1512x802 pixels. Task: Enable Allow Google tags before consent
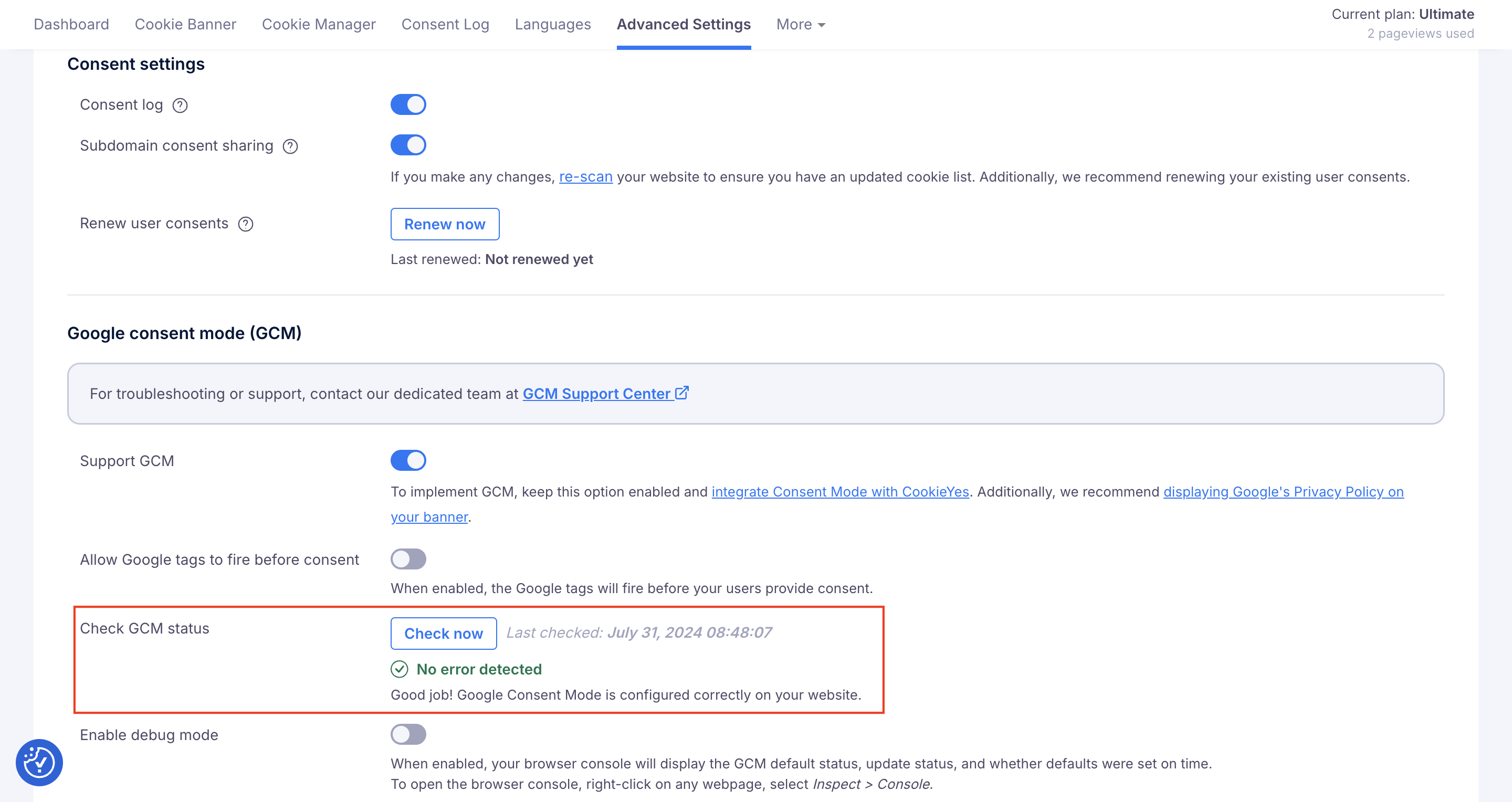408,559
